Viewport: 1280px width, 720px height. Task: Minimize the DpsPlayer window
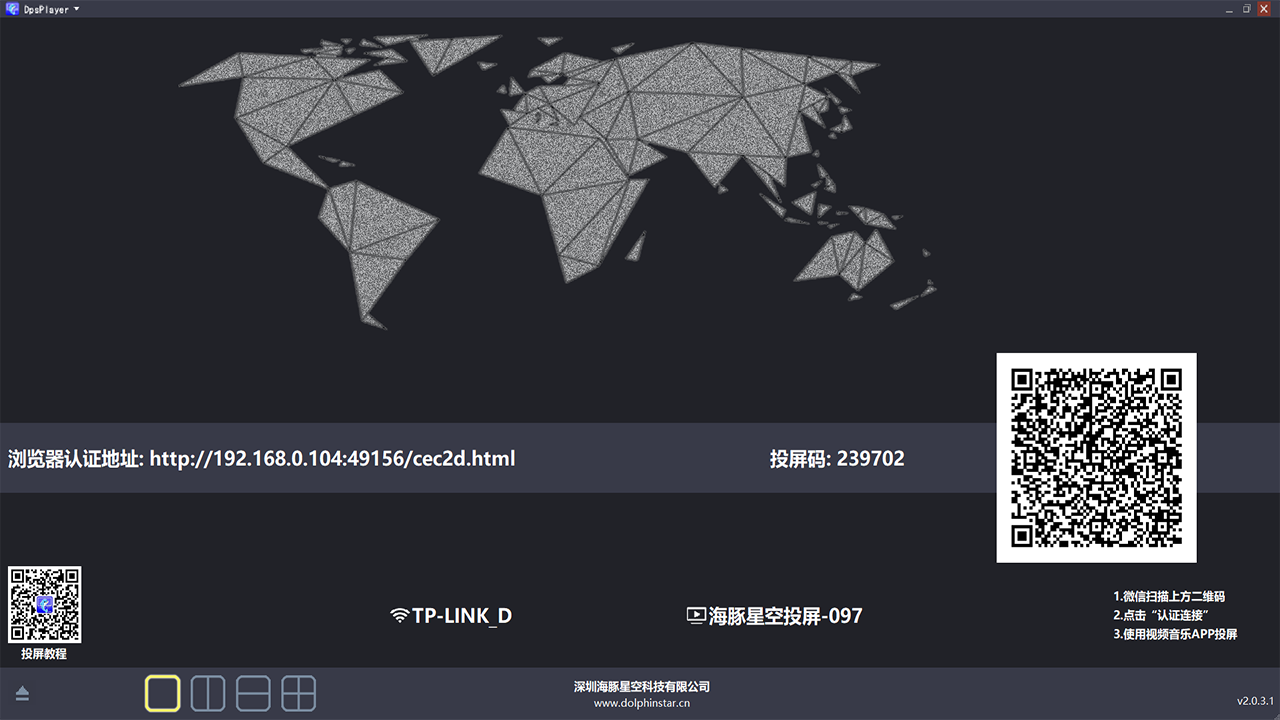pyautogui.click(x=1230, y=9)
